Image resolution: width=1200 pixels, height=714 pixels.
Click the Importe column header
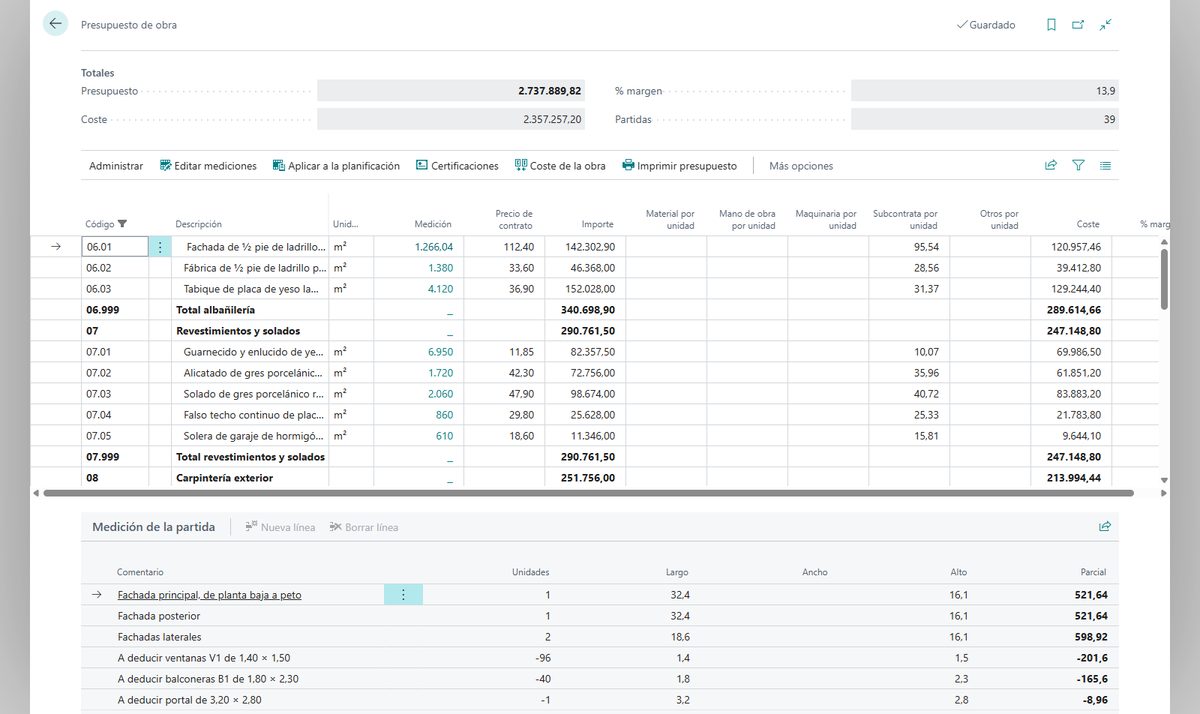tap(598, 224)
